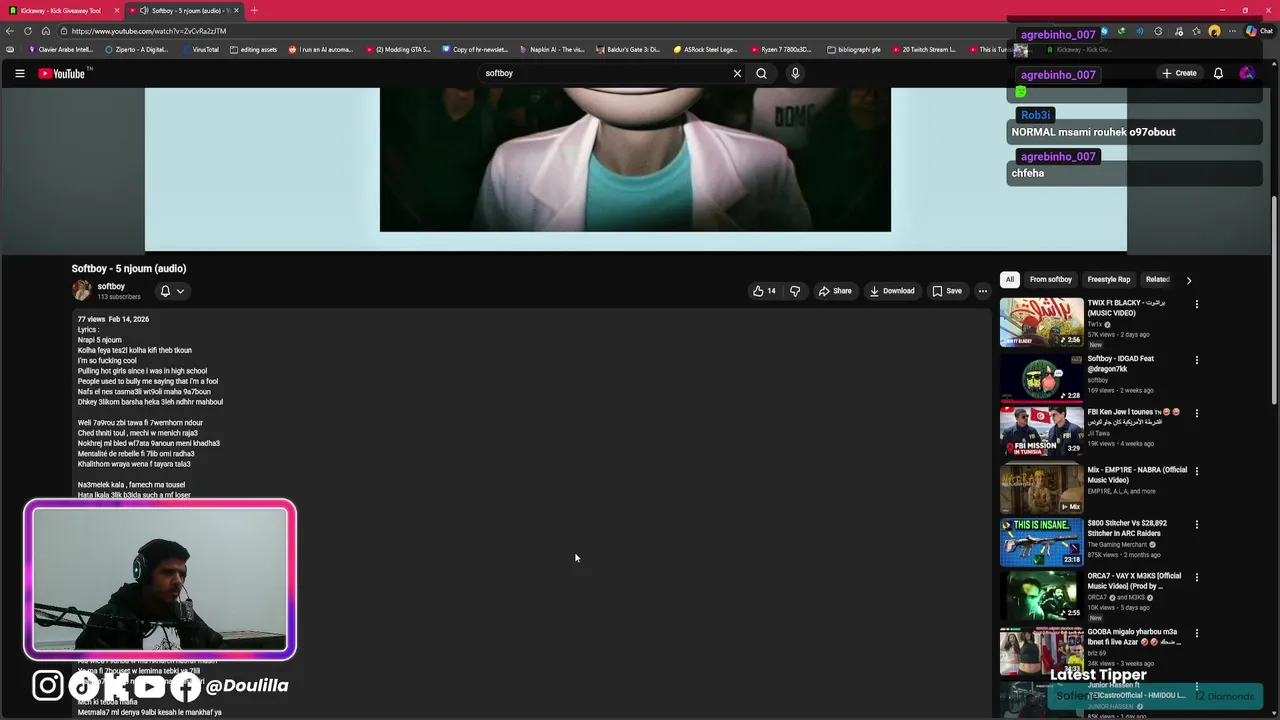Screen dimensions: 1280x720
Task: Open the Copilot Chat button
Action: point(1259,31)
